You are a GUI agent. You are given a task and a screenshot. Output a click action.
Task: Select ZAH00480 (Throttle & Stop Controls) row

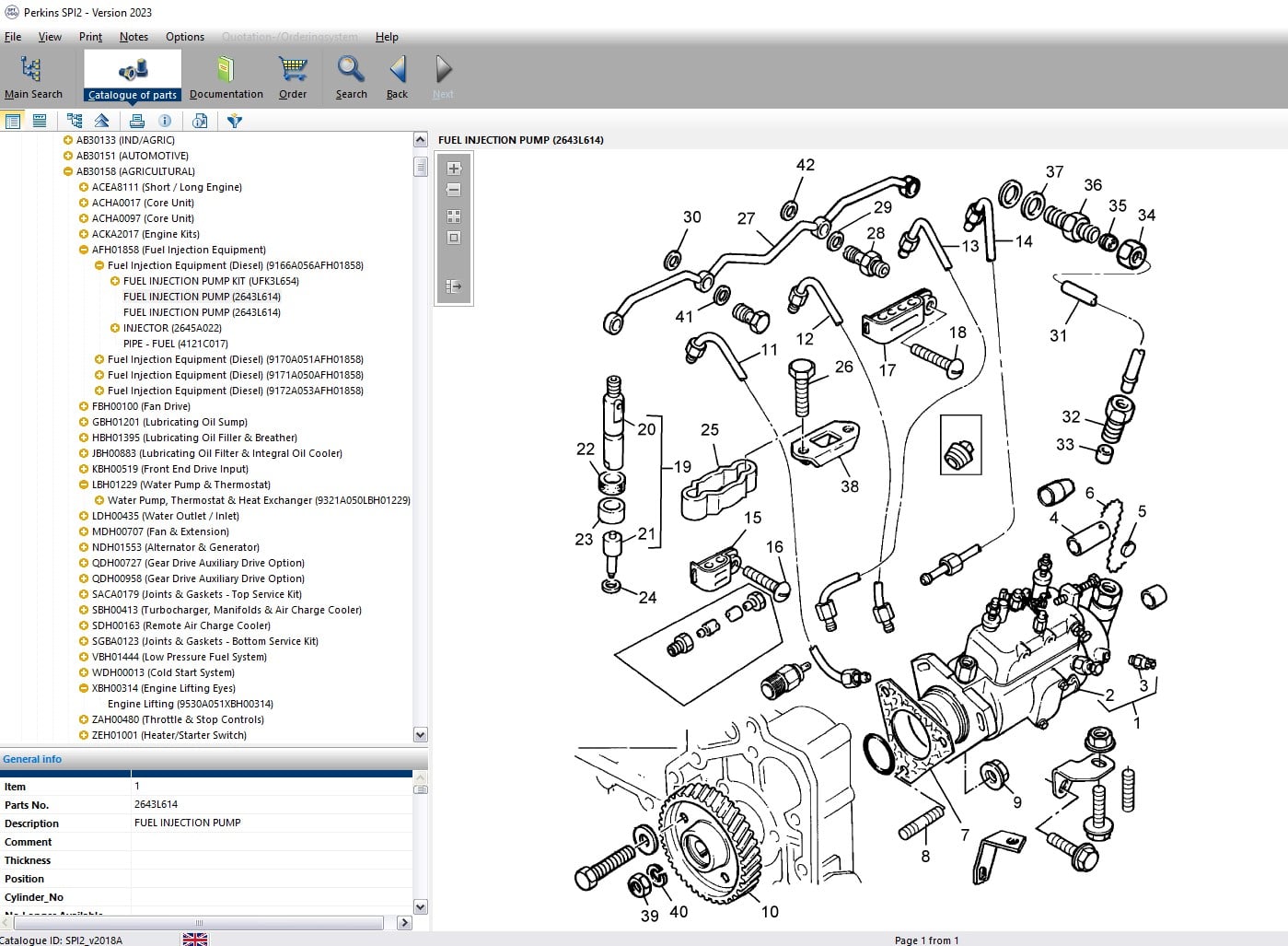click(x=178, y=719)
